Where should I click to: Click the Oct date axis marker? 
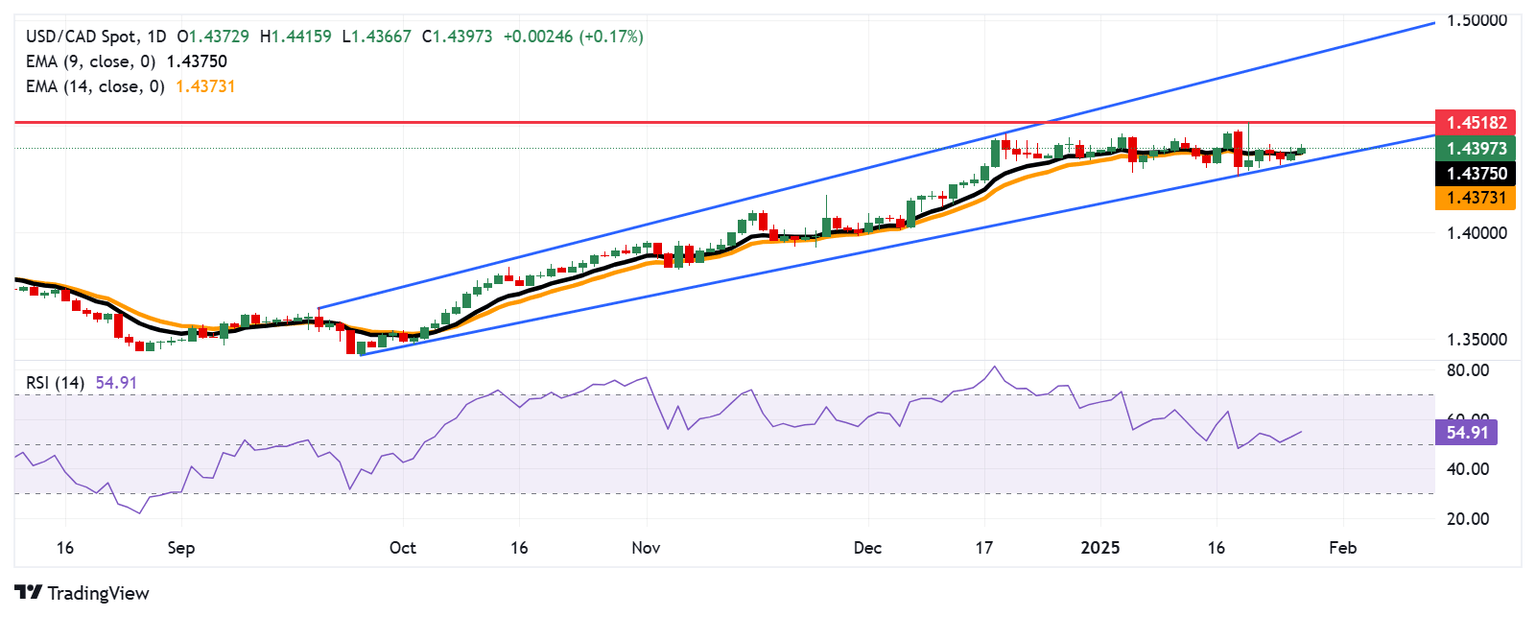(x=403, y=548)
